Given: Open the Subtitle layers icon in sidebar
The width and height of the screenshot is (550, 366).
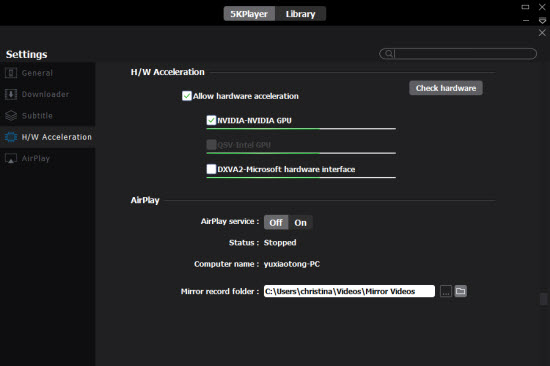Looking at the screenshot, I should pyautogui.click(x=11, y=115).
